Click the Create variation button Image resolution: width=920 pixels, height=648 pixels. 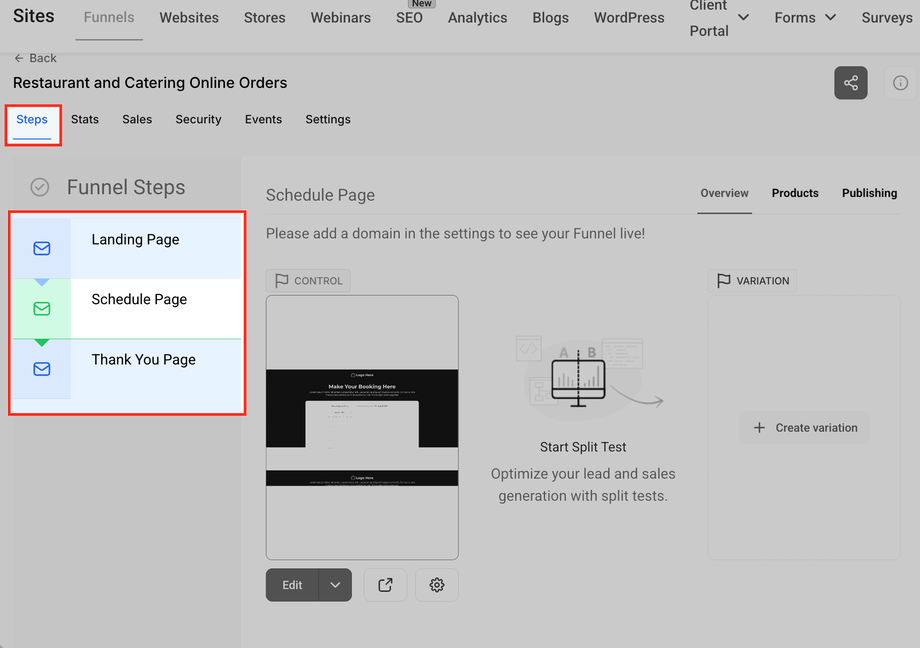pos(804,427)
